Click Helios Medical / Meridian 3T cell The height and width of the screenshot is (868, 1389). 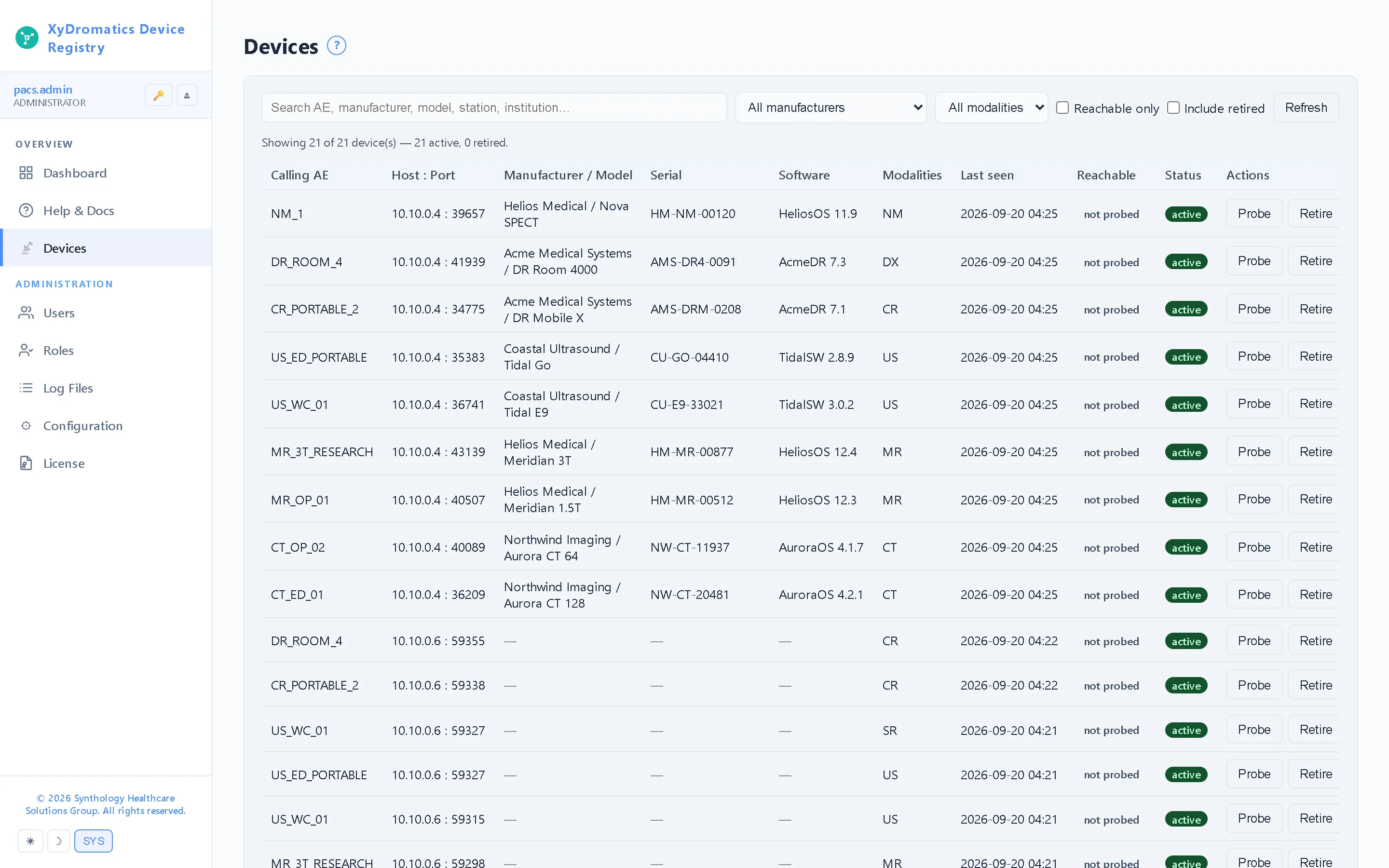point(549,452)
